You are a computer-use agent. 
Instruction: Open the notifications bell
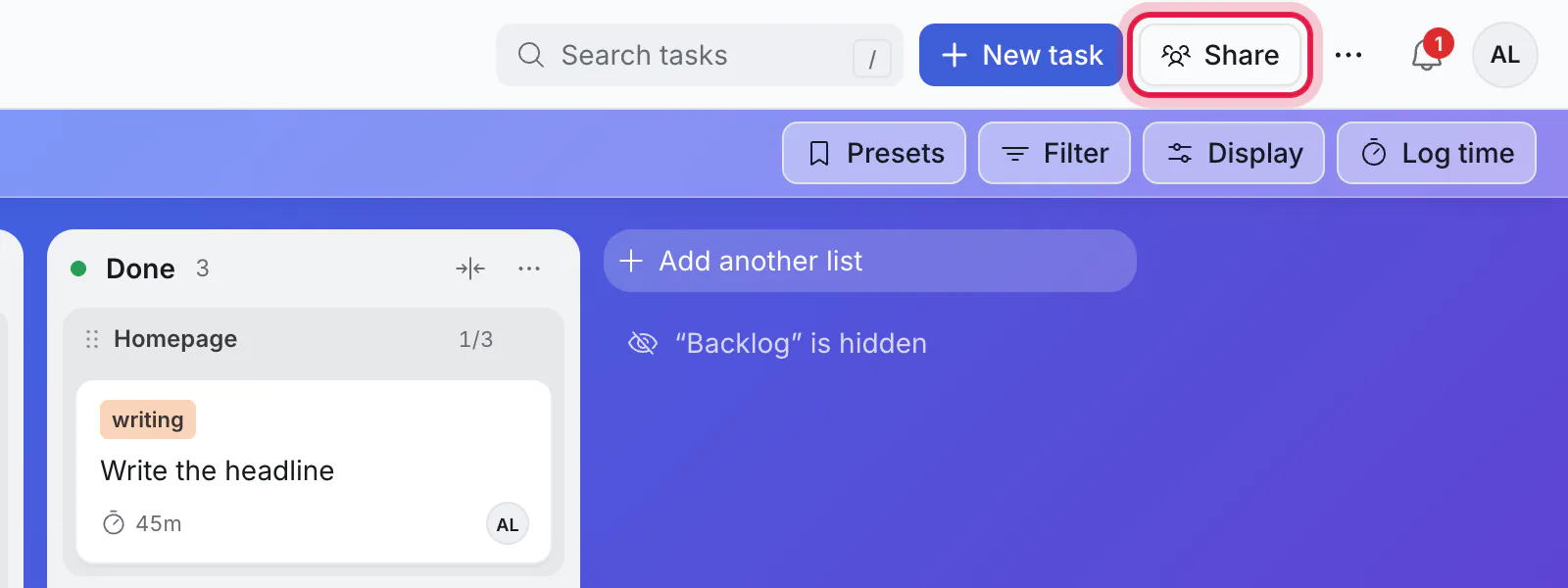click(x=1427, y=55)
